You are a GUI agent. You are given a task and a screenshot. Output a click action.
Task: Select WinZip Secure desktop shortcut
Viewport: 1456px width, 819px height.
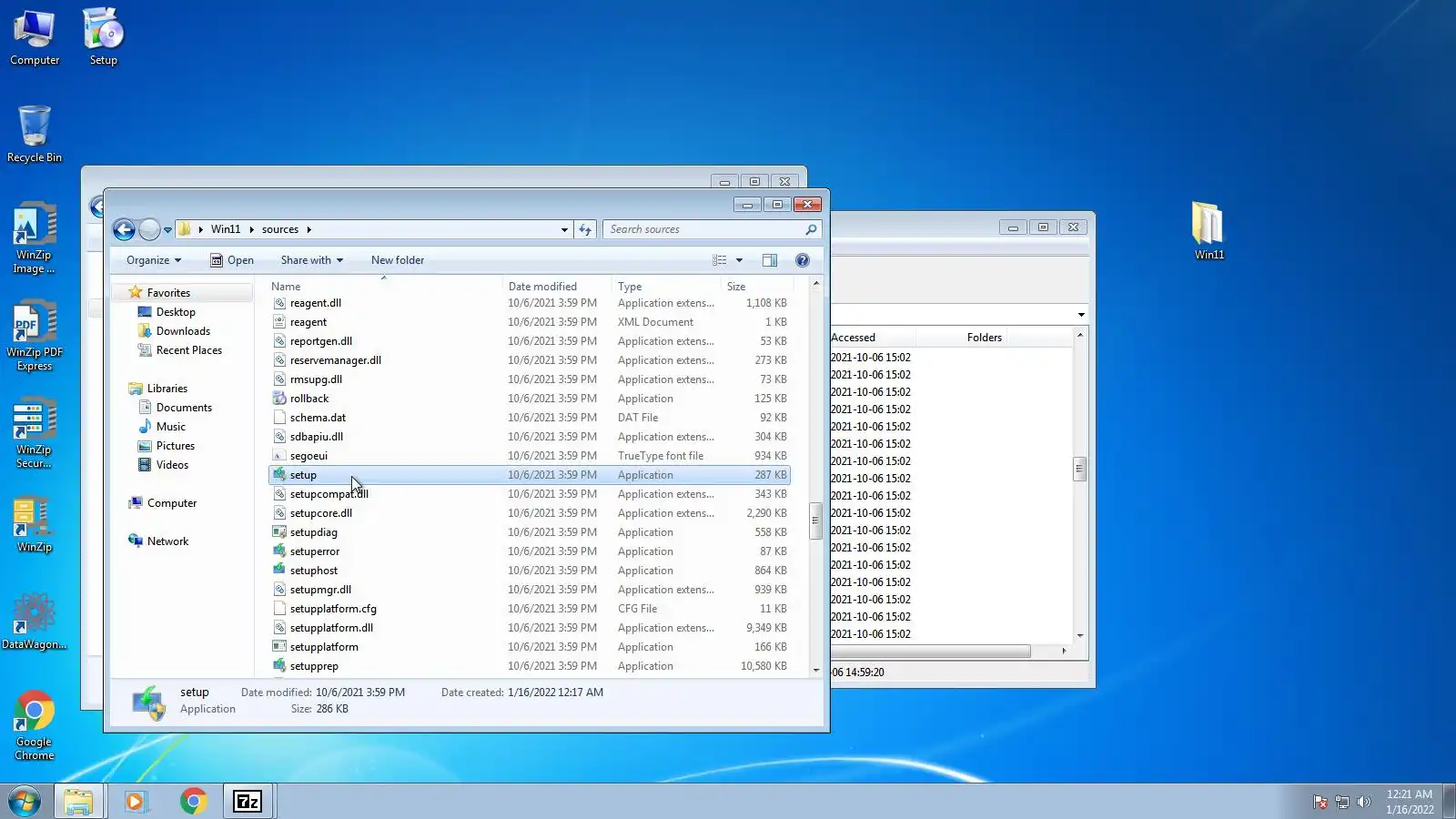tap(35, 433)
